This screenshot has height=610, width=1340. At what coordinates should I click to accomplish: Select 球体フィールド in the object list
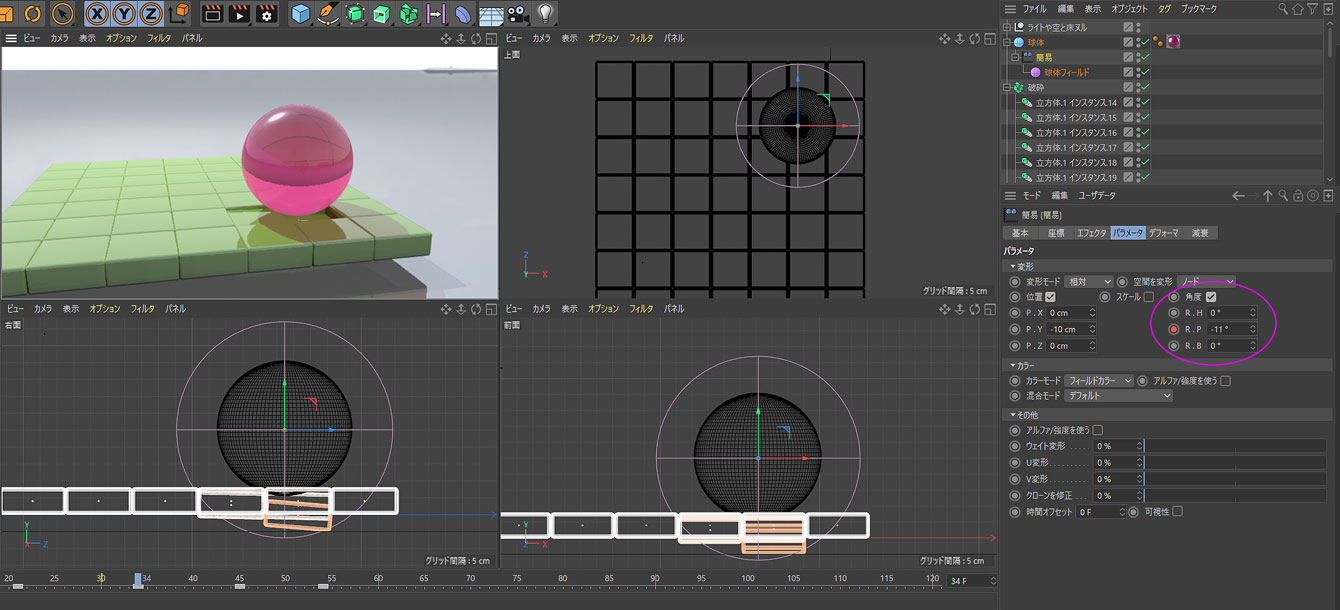pyautogui.click(x=1066, y=73)
